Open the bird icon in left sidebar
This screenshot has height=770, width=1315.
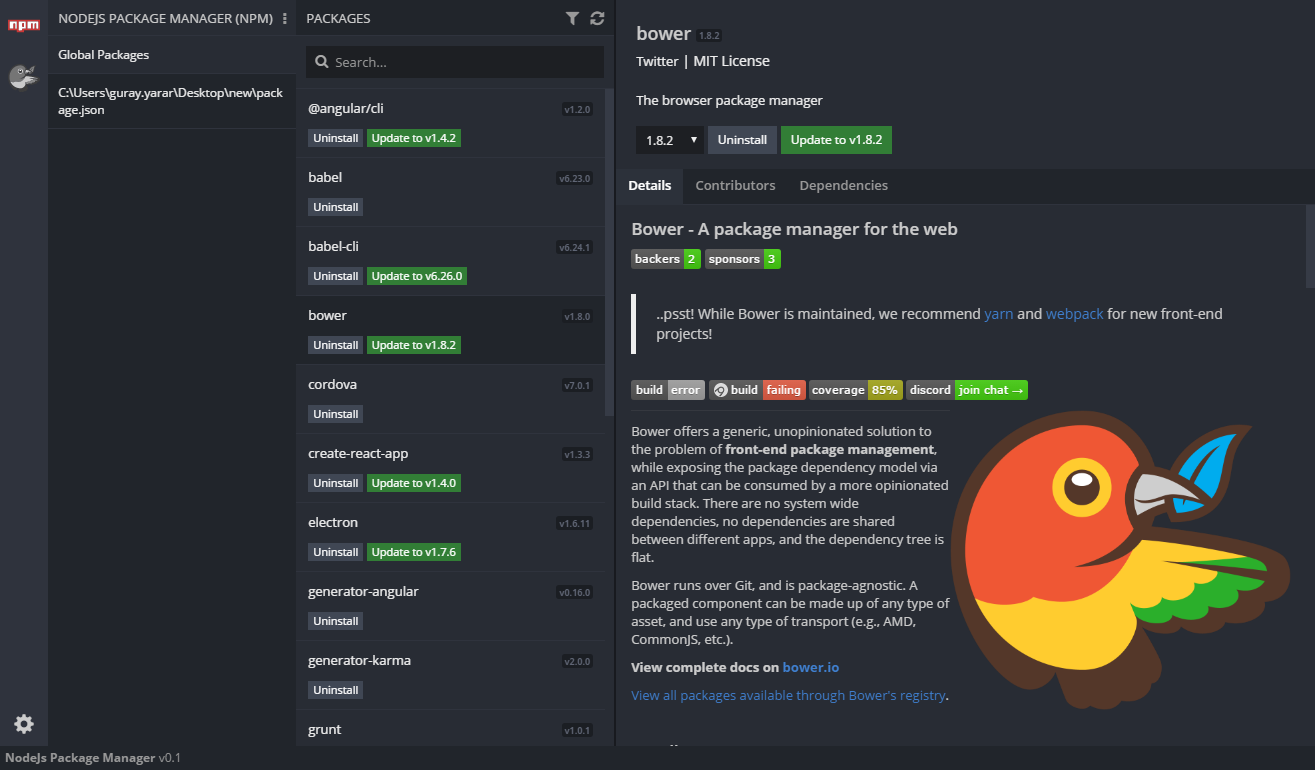[23, 76]
